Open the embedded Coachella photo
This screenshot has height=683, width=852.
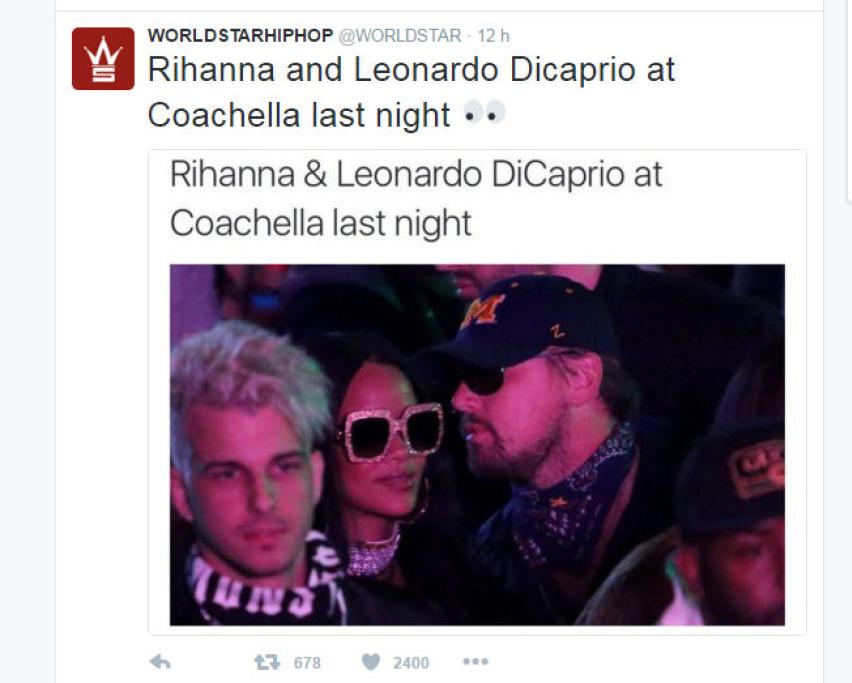[x=477, y=444]
